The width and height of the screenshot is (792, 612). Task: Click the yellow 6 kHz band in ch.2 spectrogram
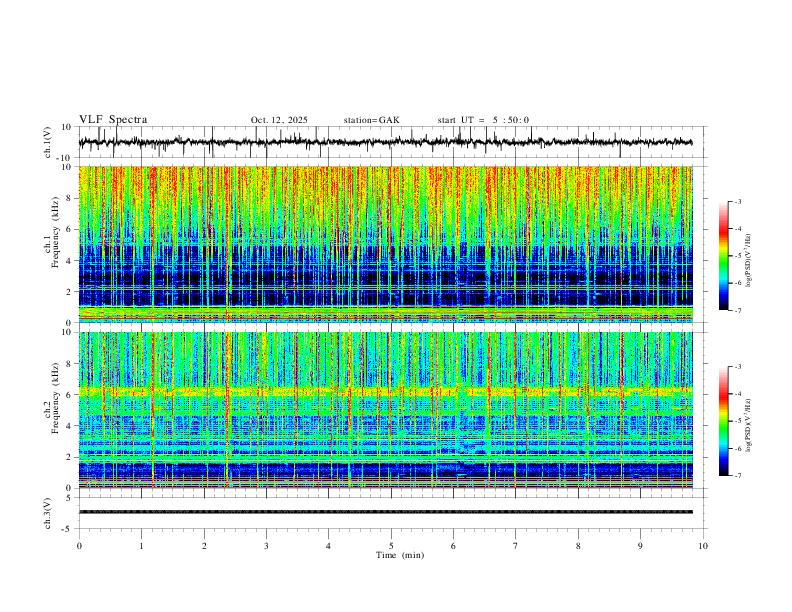pos(385,392)
